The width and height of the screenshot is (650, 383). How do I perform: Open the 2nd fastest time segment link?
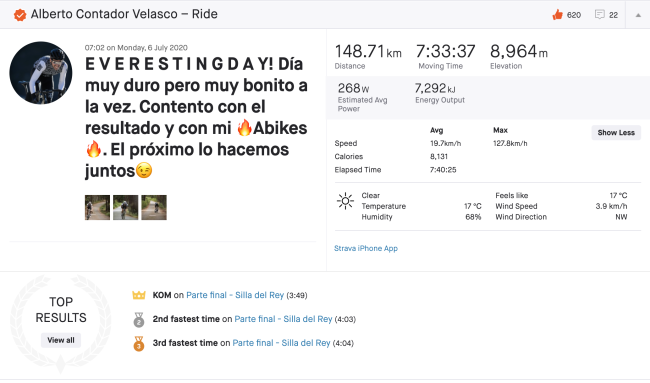click(x=283, y=319)
